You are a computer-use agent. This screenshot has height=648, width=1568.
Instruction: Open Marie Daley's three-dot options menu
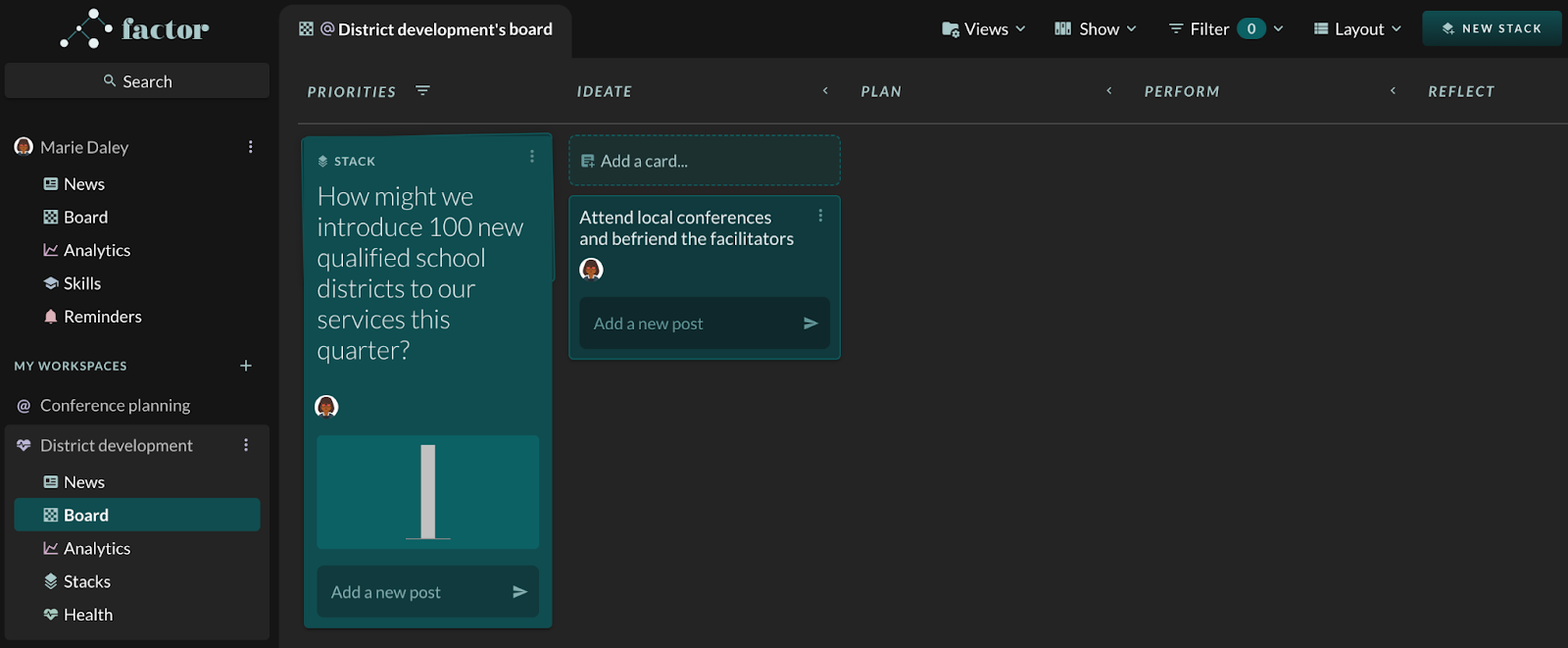pyautogui.click(x=251, y=147)
